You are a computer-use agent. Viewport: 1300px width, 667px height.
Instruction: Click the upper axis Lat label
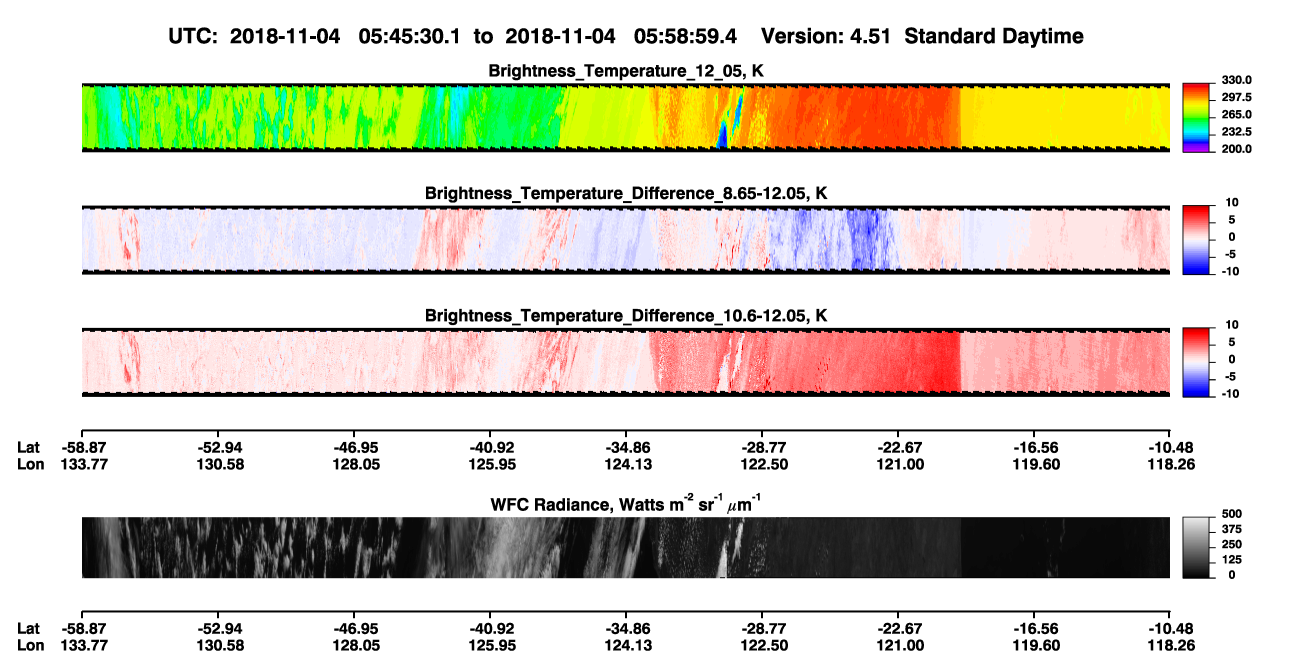[29, 447]
